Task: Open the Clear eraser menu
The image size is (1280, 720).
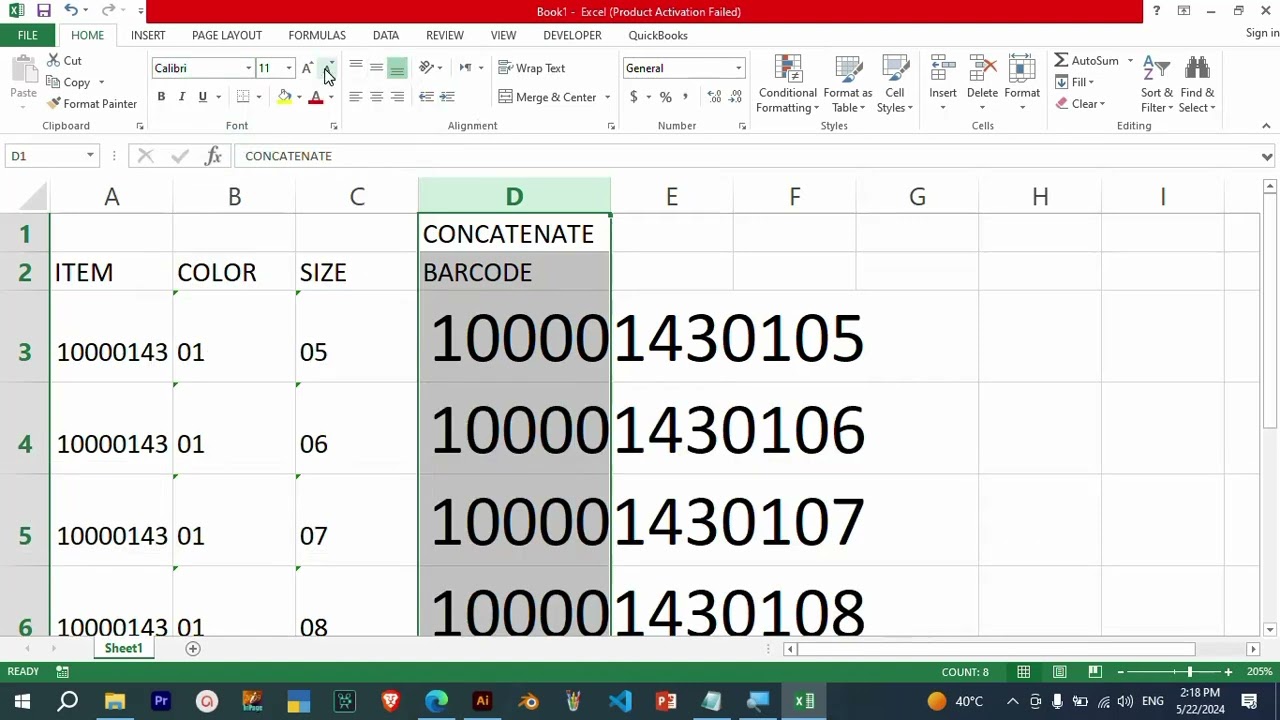Action: coord(1080,104)
